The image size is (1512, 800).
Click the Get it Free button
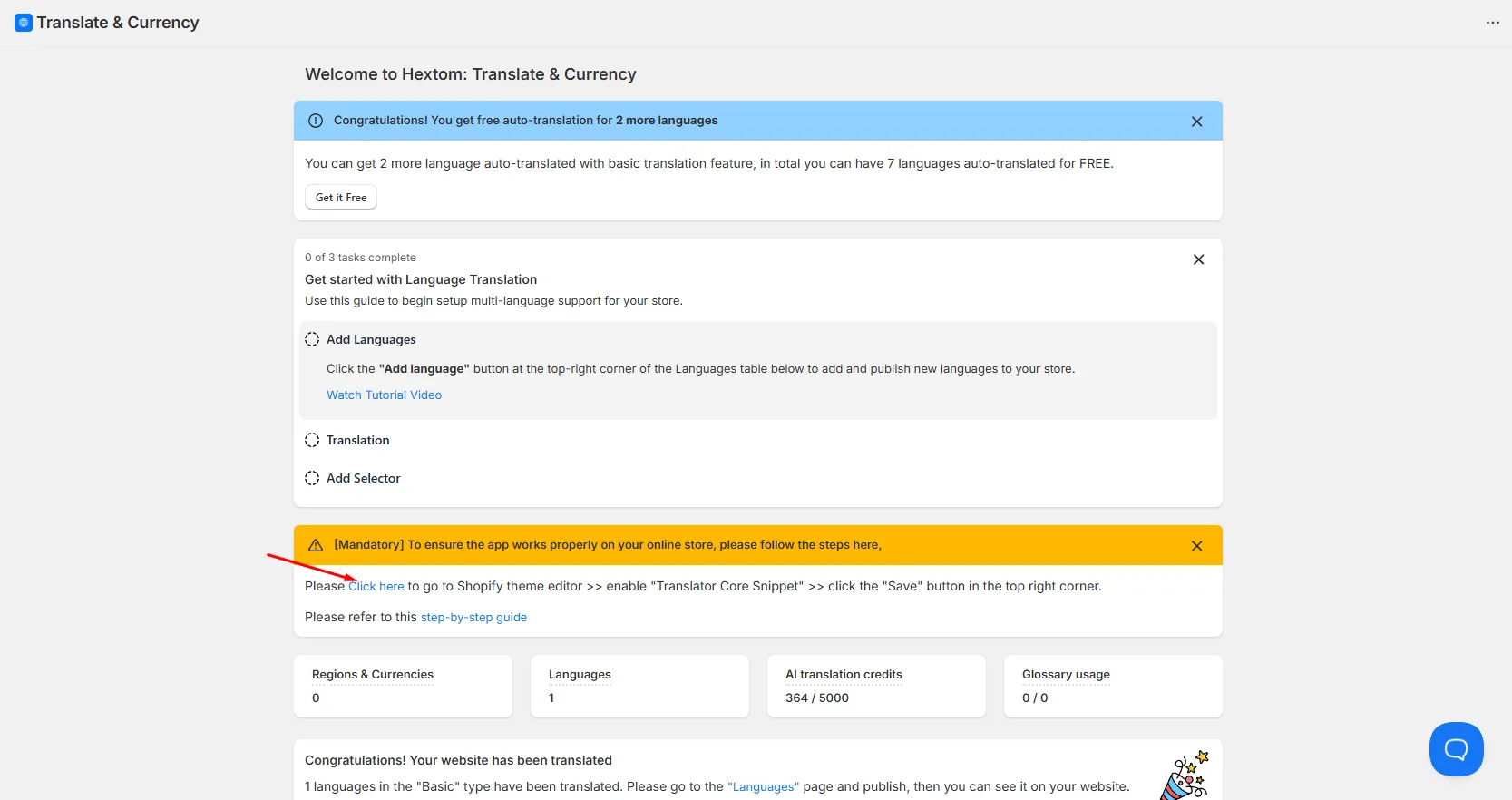click(341, 198)
